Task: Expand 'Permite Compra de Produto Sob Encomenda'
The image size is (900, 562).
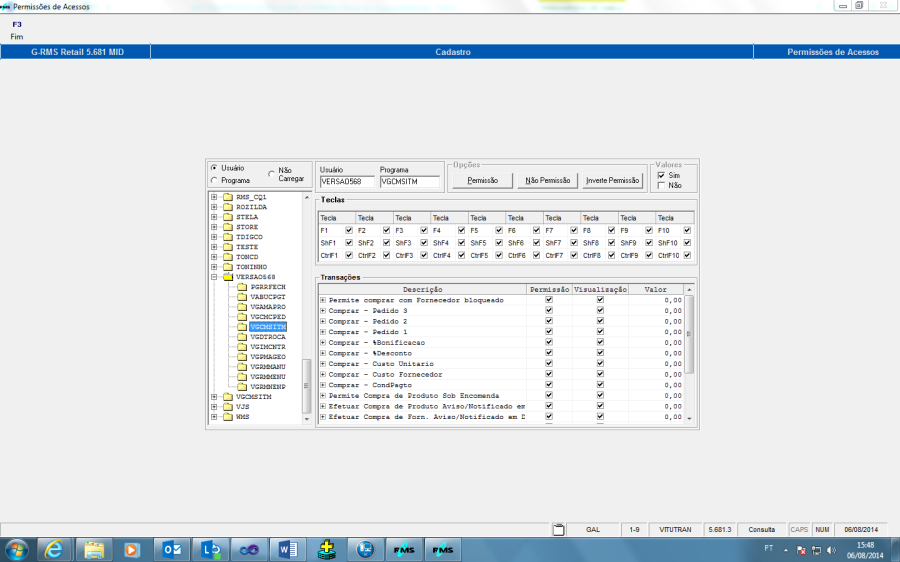Action: pyautogui.click(x=323, y=396)
